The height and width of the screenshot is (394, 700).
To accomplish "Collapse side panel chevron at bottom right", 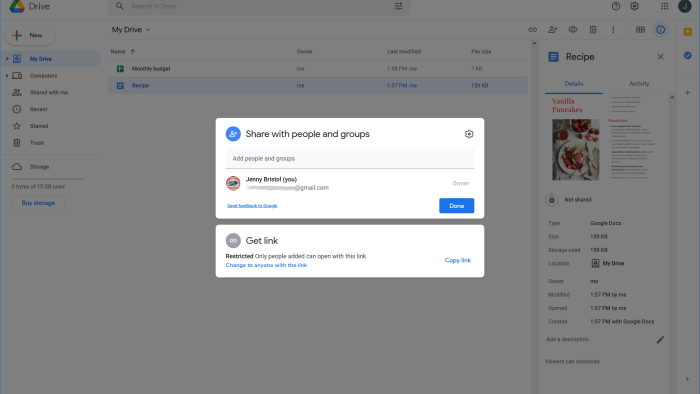I will [688, 379].
